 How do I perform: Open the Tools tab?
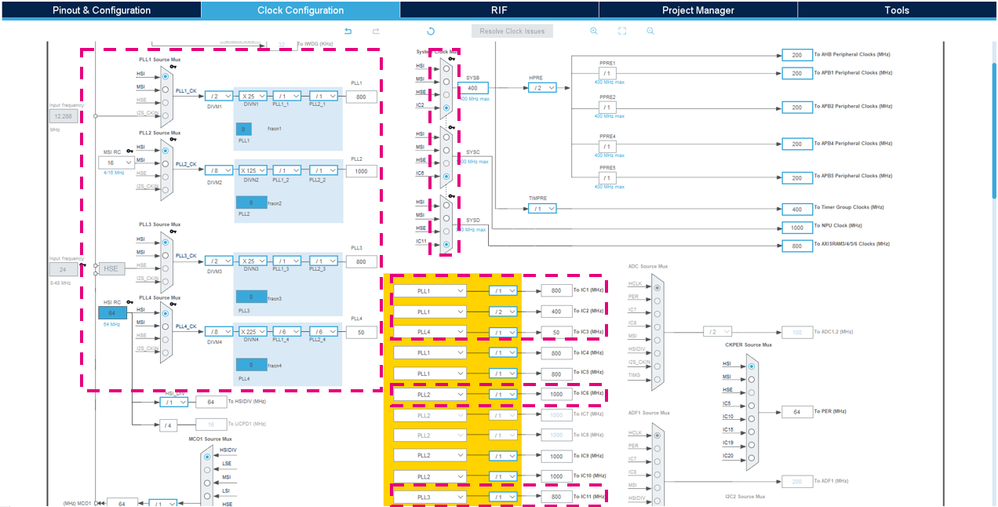896,10
